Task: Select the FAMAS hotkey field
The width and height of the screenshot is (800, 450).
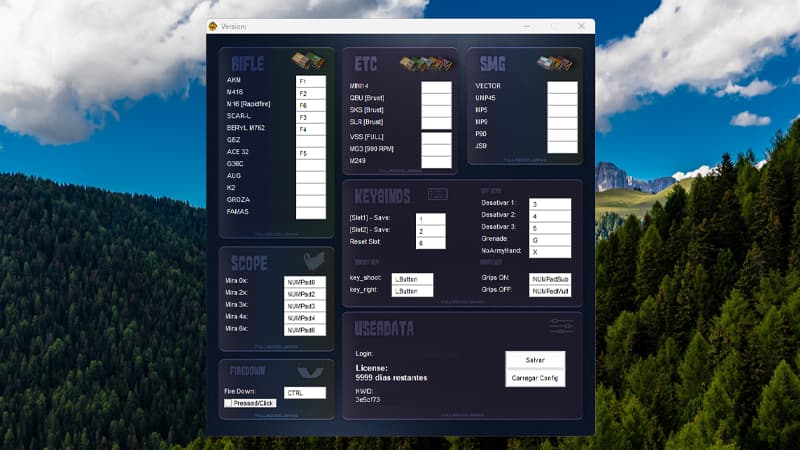Action: pos(311,213)
